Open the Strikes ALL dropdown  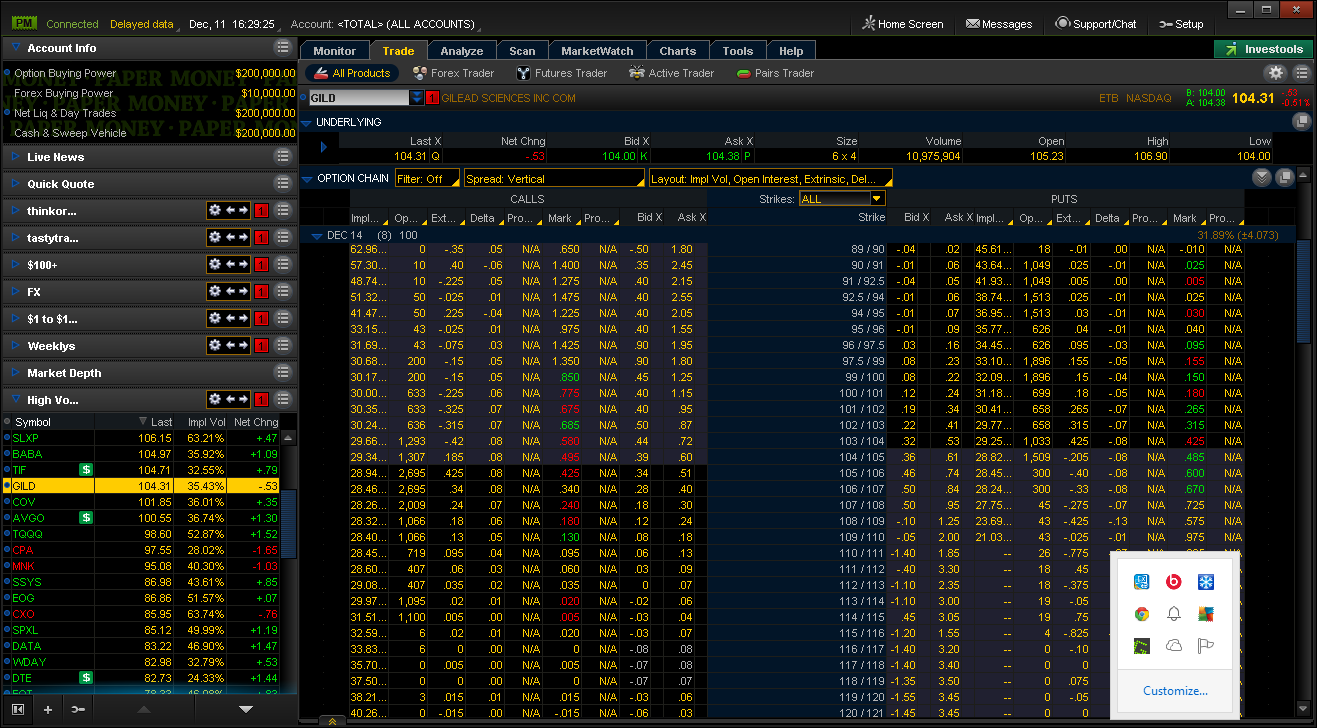click(x=842, y=199)
